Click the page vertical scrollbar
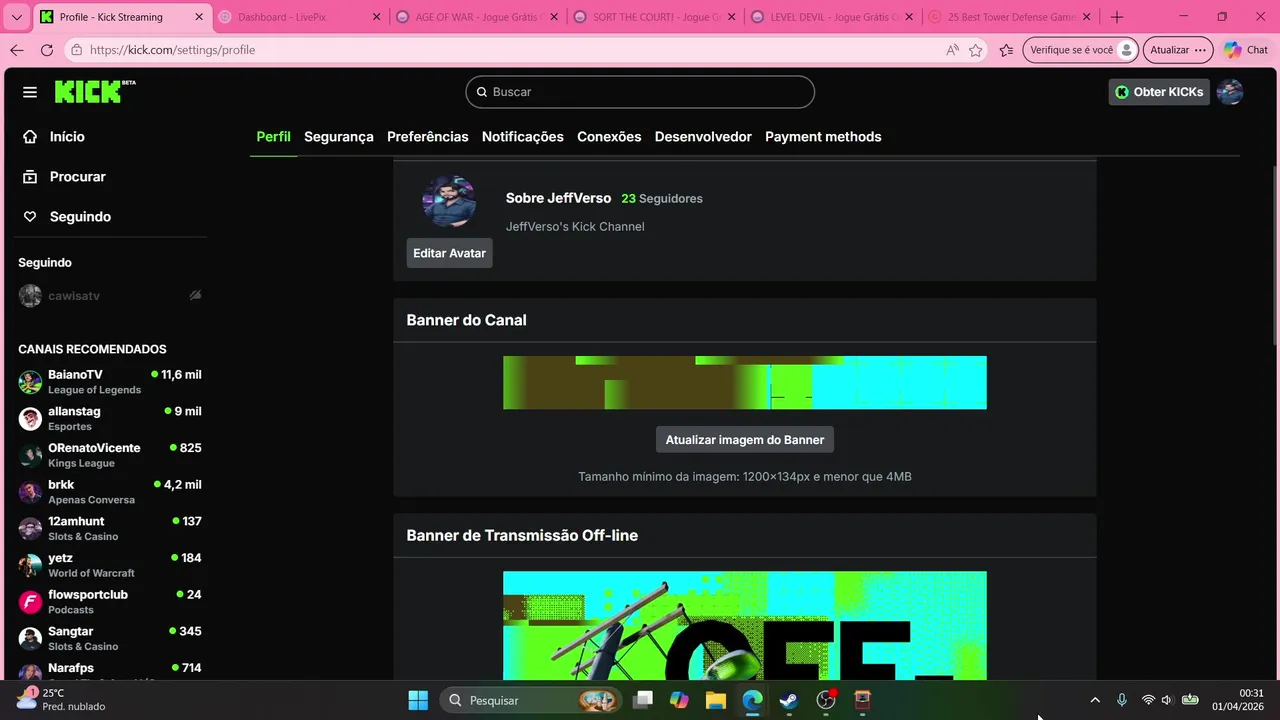The image size is (1280, 720). coord(1275,255)
